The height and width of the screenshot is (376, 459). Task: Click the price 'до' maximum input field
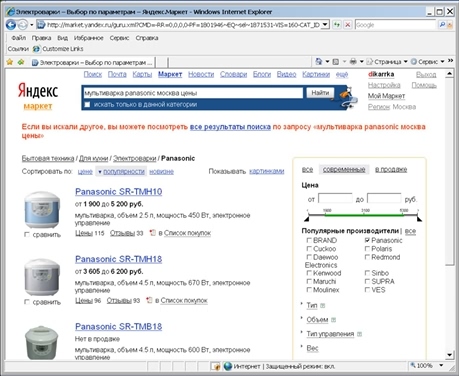coord(384,198)
